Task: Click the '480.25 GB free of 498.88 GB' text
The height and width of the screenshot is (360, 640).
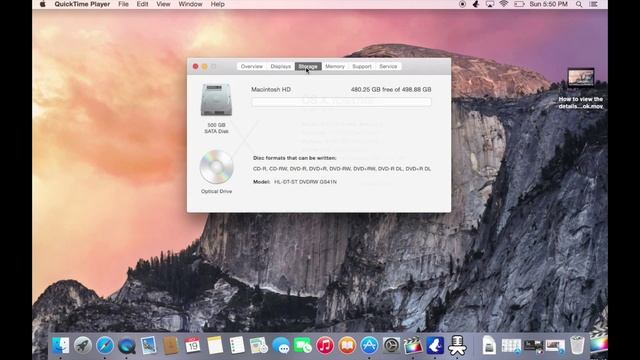Action: click(391, 89)
